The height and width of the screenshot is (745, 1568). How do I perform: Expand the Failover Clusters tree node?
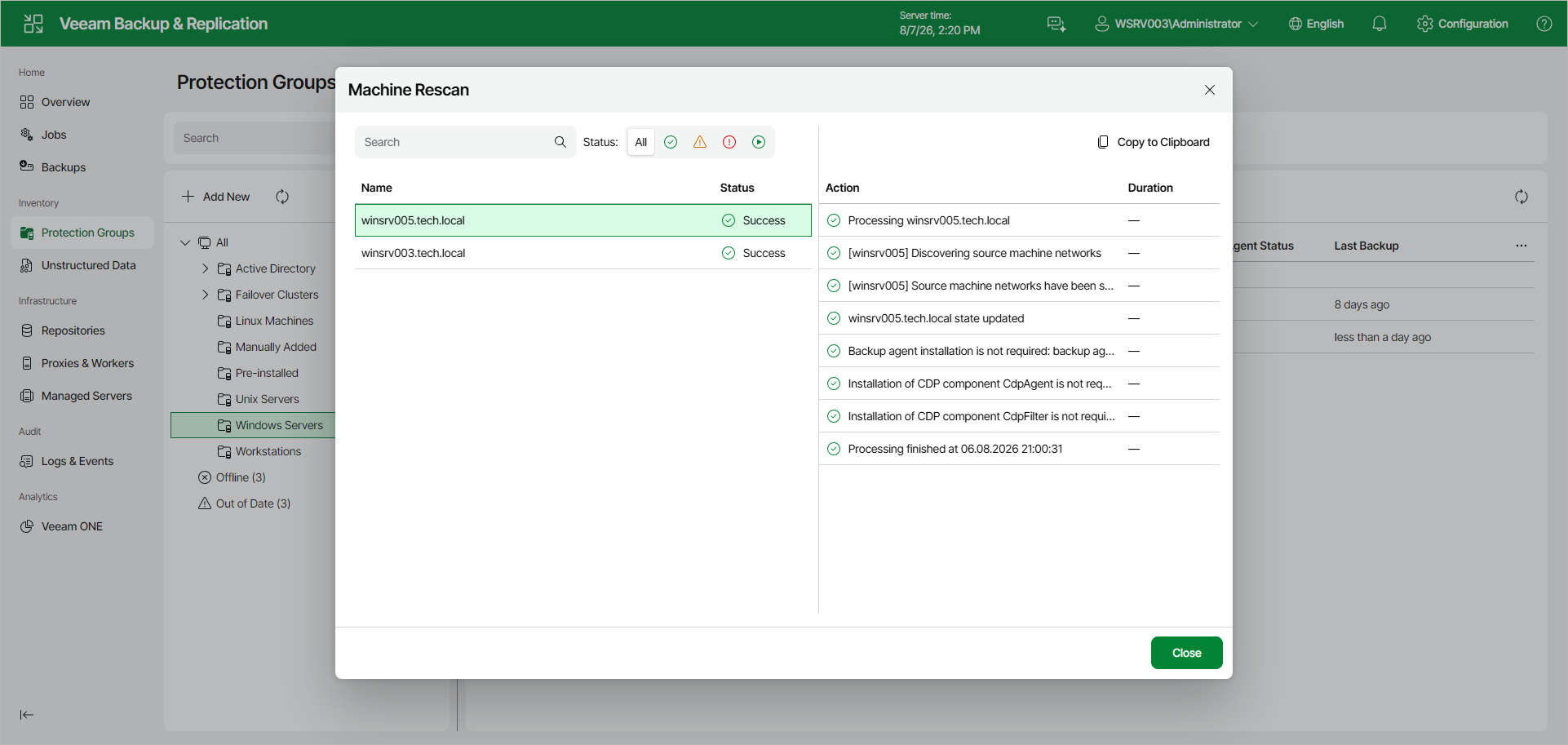tap(205, 295)
